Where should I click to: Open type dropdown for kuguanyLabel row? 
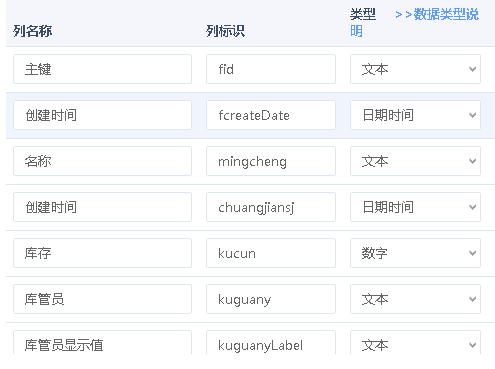click(415, 343)
